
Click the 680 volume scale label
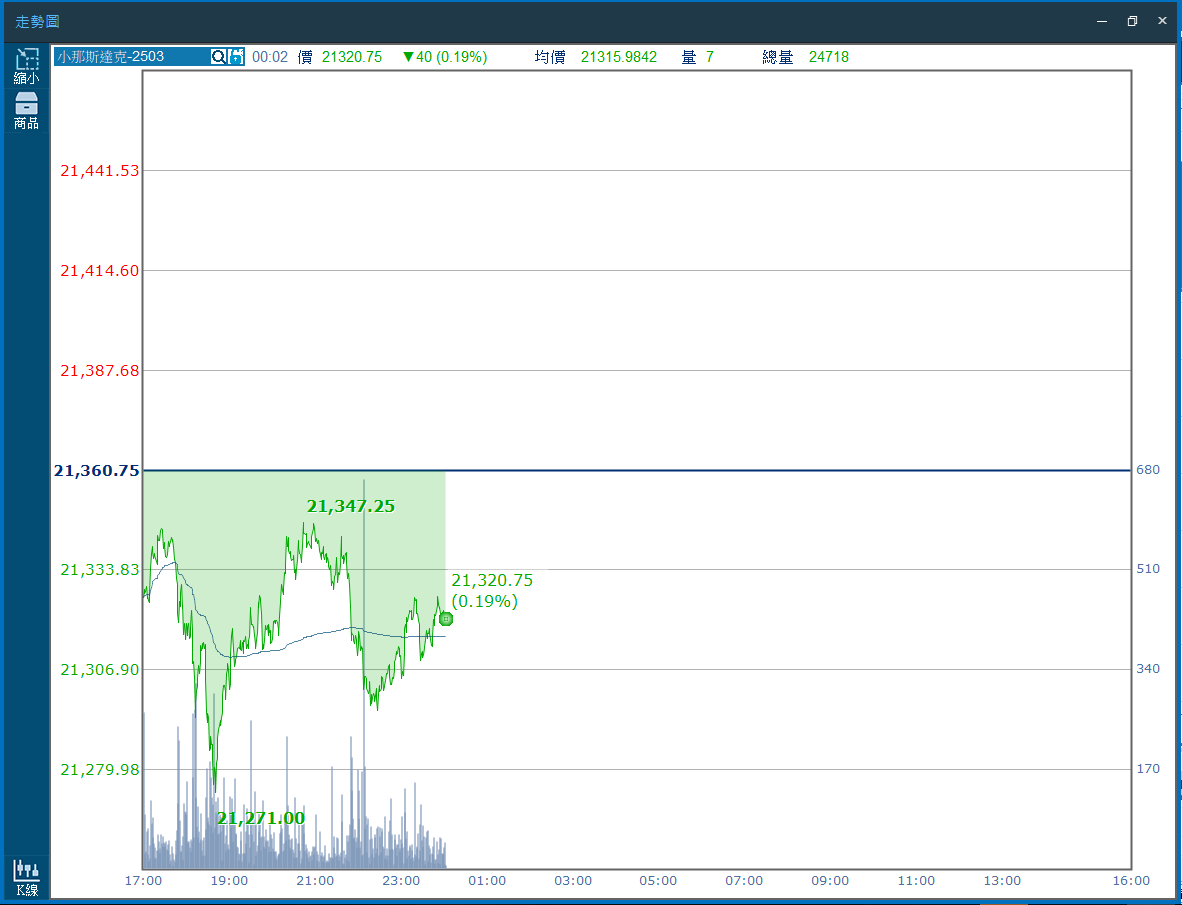[x=1147, y=470]
